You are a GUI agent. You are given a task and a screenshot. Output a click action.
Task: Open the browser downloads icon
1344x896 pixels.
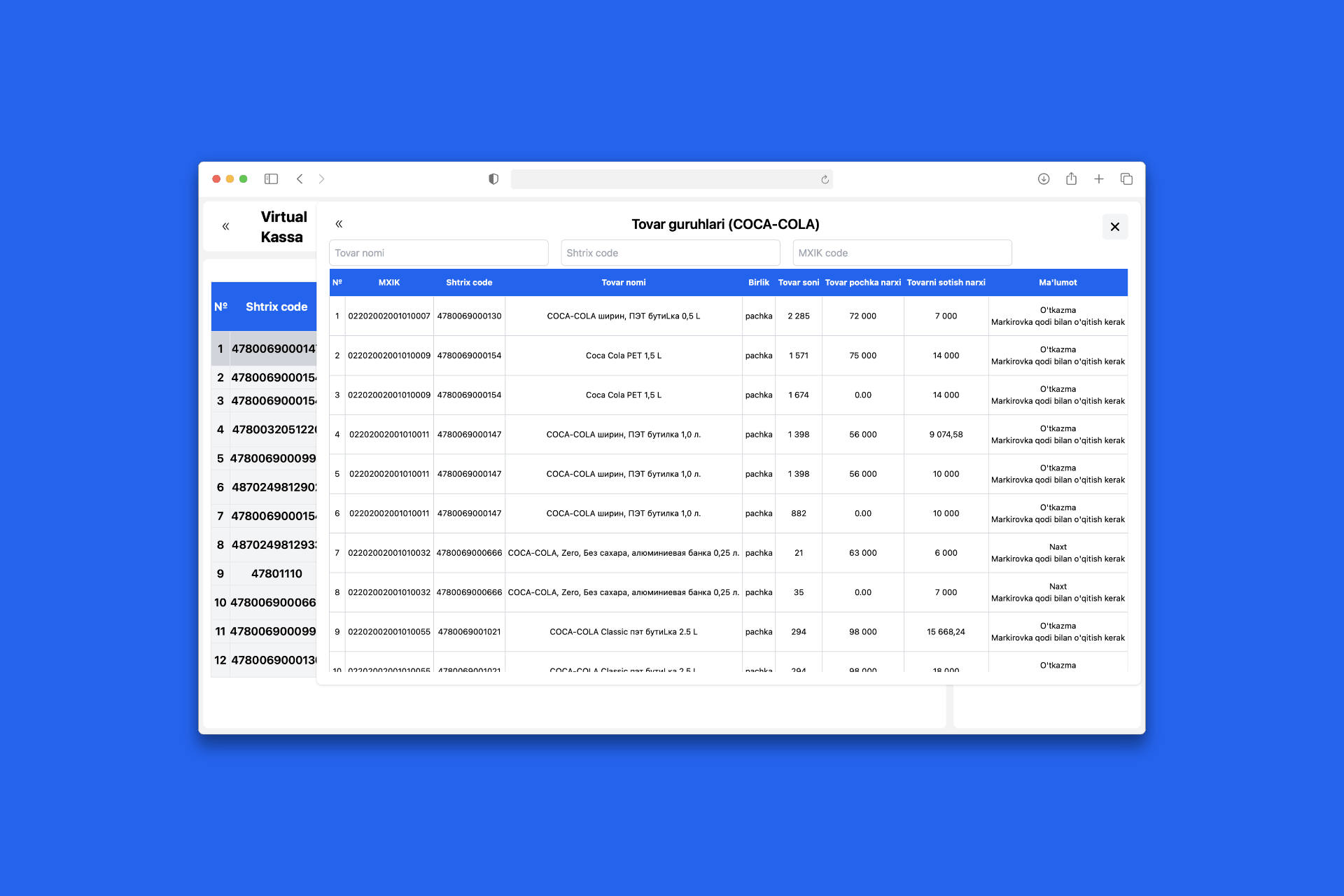[x=1044, y=179]
